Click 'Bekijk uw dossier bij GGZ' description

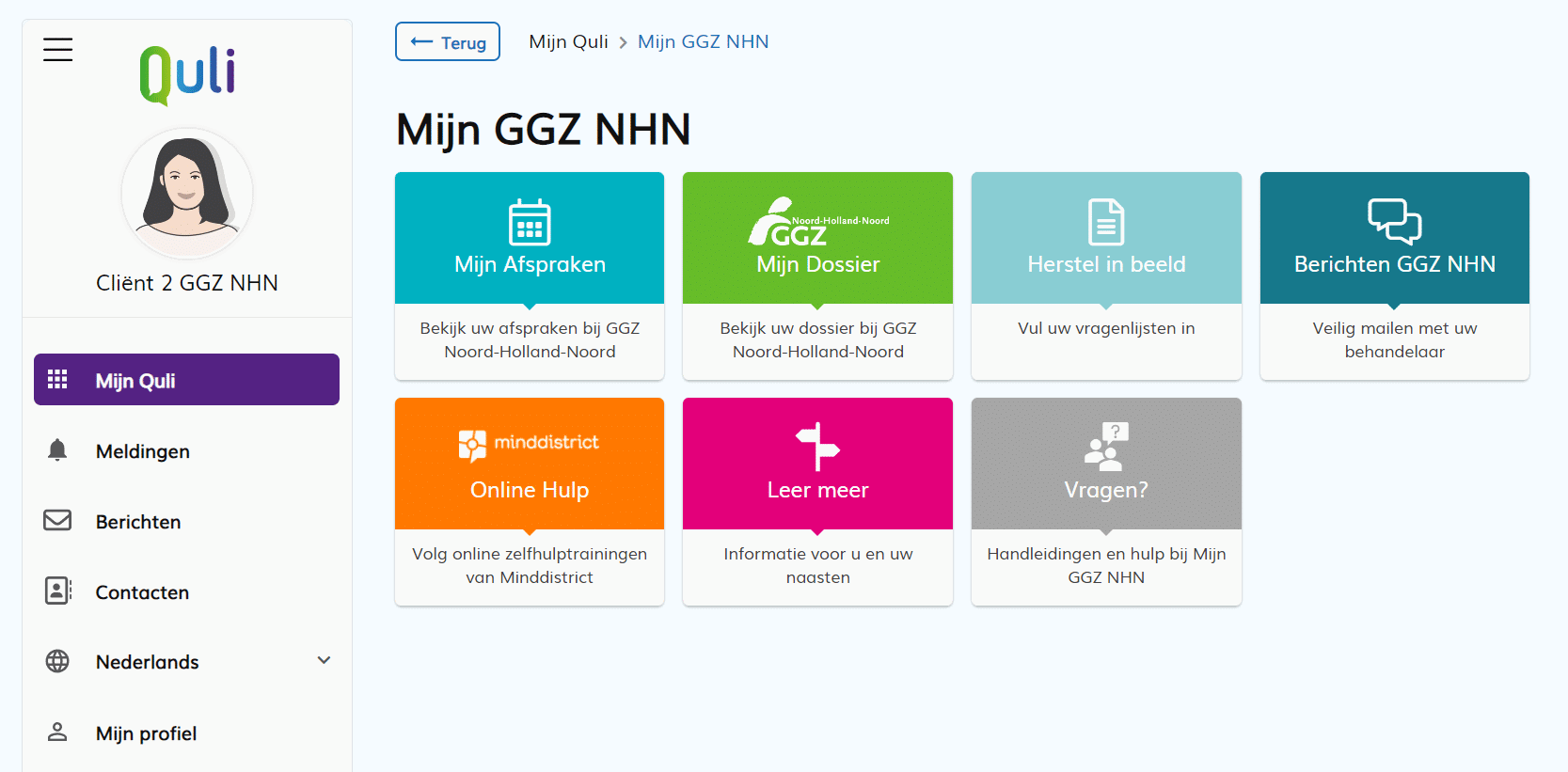pyautogui.click(x=818, y=339)
